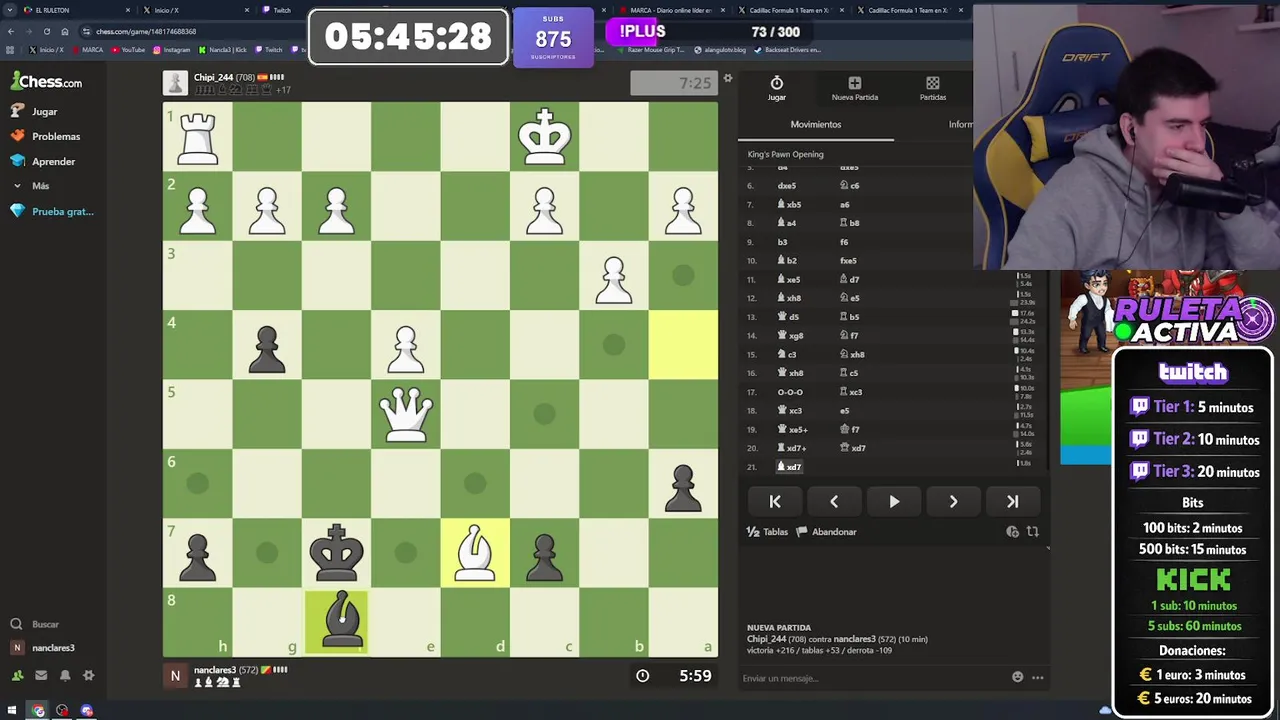
Task: Select the black king on the board
Action: (337, 552)
